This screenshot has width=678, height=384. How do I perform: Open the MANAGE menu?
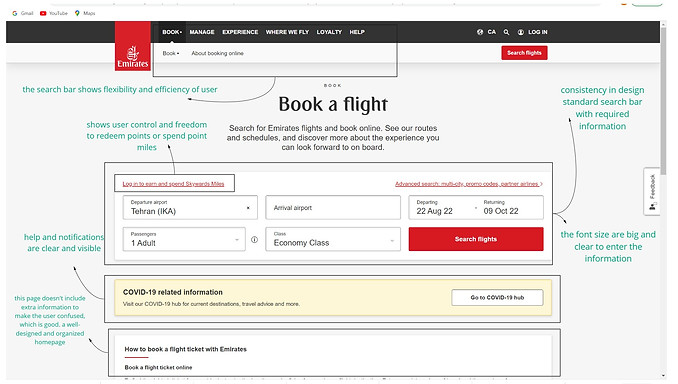[202, 32]
